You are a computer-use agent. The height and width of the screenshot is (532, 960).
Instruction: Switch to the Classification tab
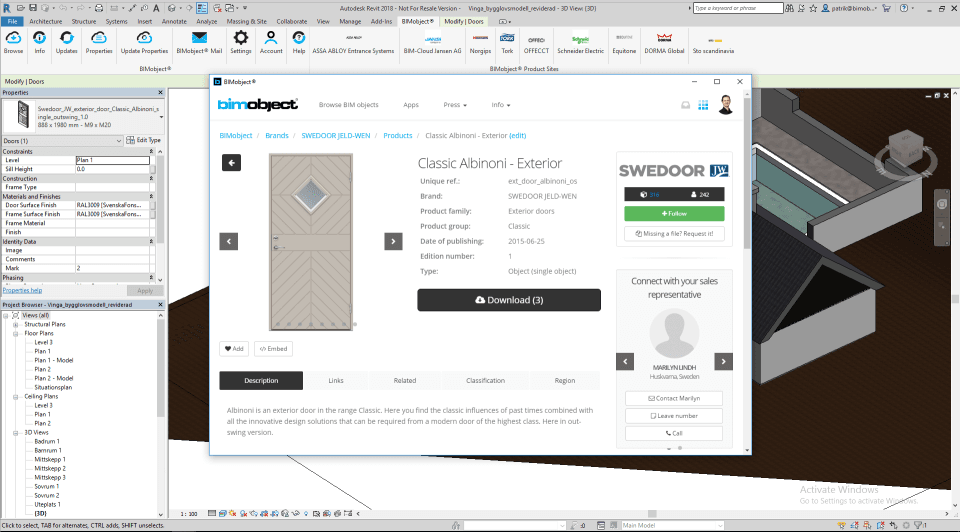point(485,381)
